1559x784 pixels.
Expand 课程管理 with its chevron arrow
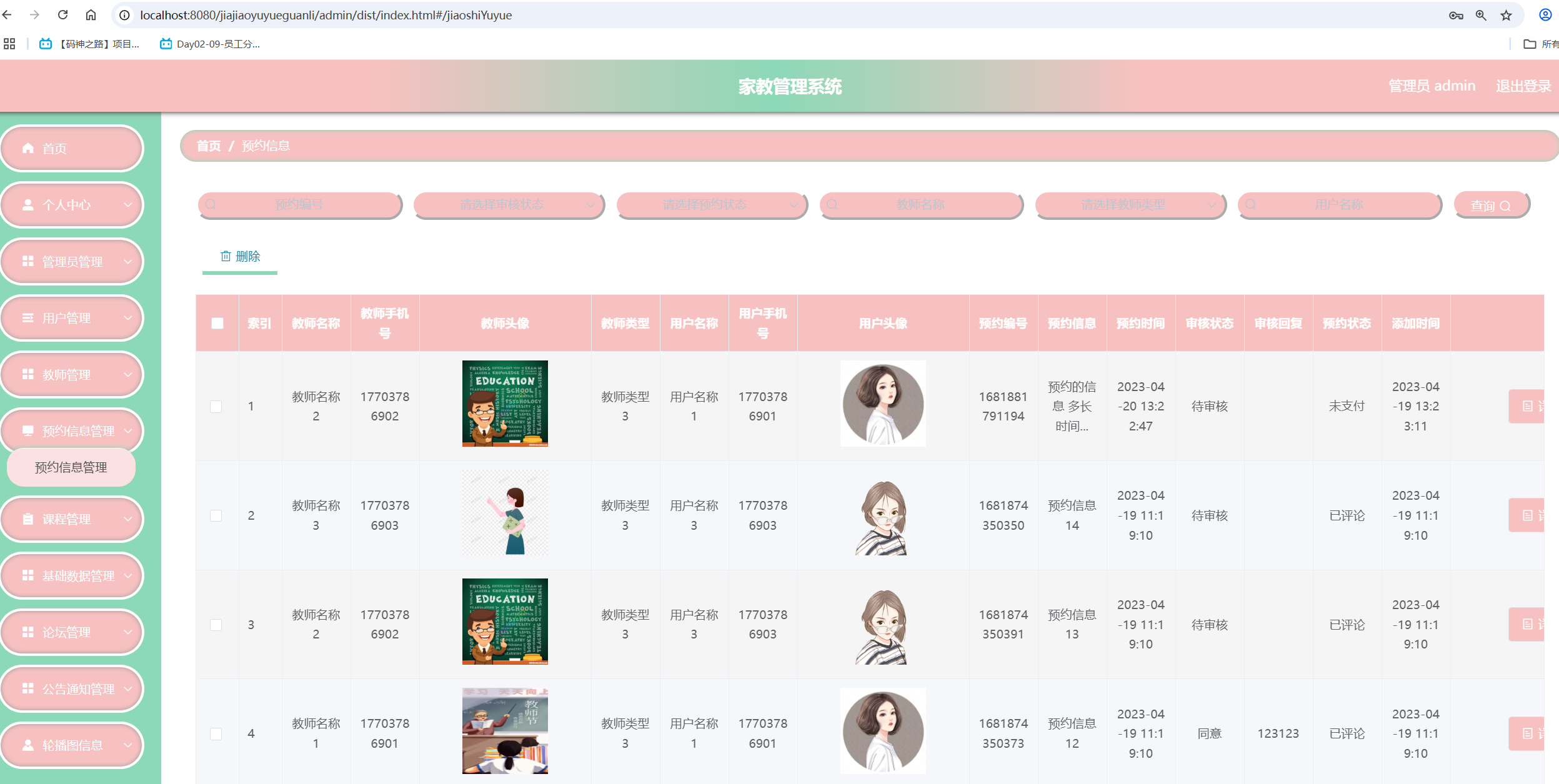[128, 519]
